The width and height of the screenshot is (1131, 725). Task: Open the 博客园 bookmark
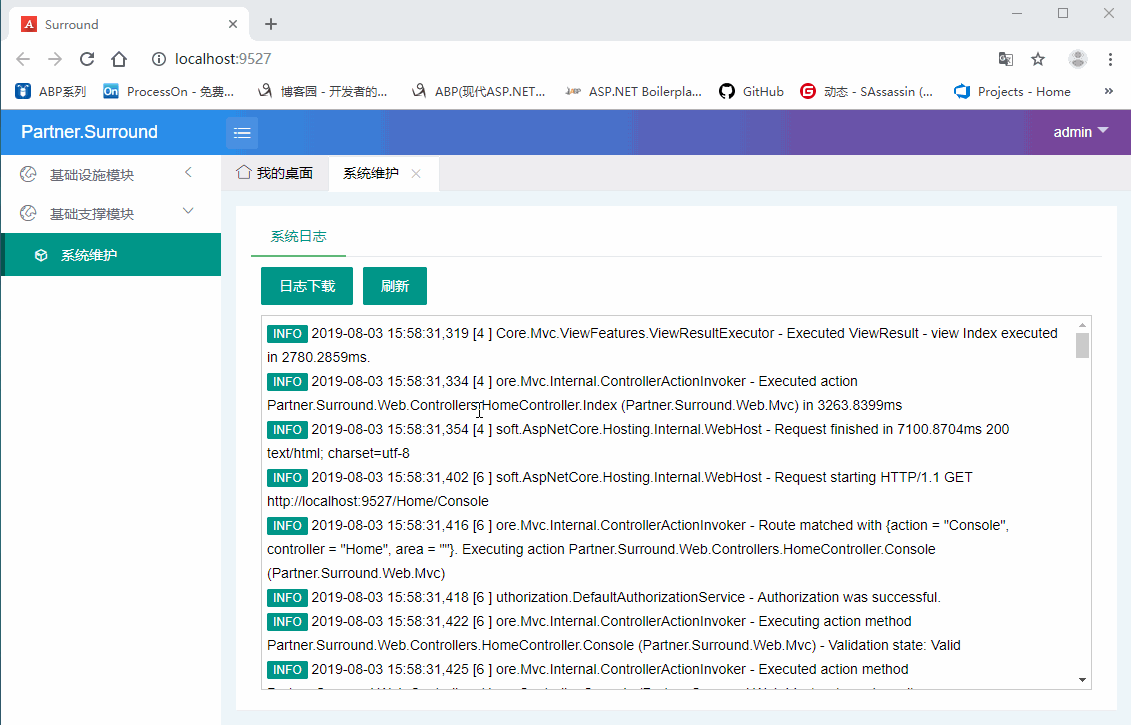(x=323, y=92)
